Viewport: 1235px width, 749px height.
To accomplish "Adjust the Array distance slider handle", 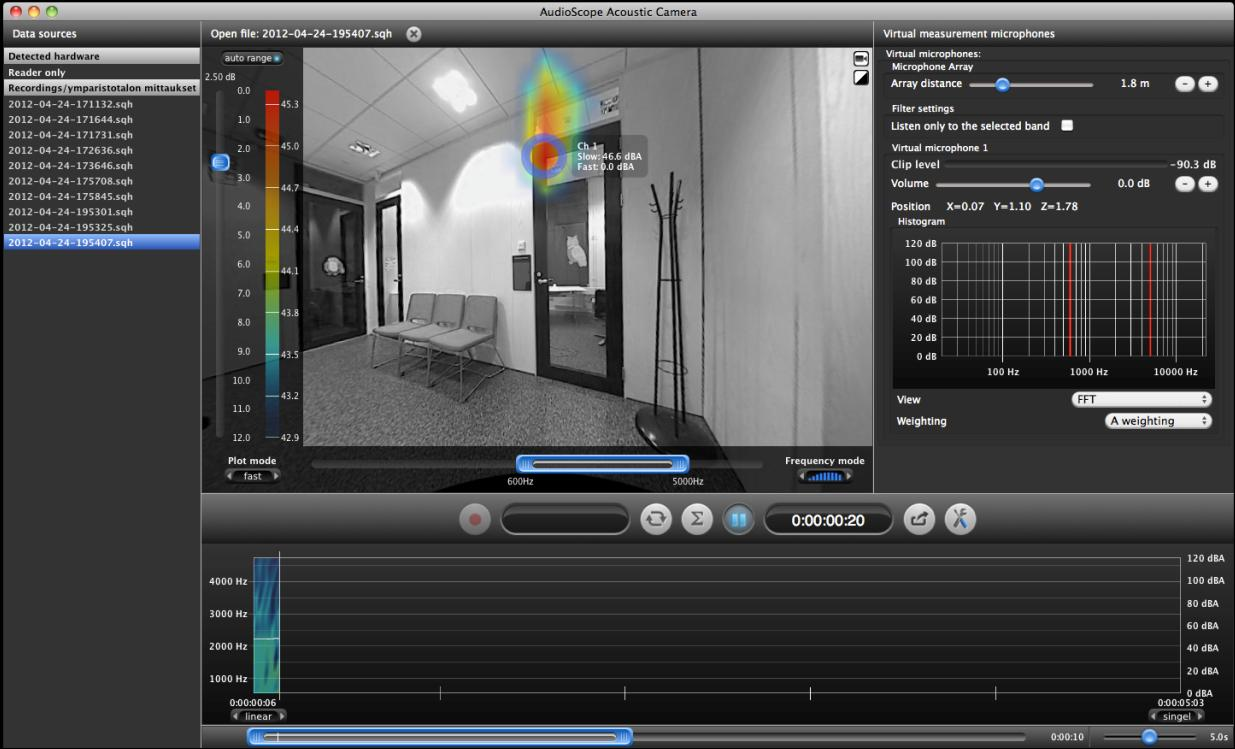I will click(1002, 85).
